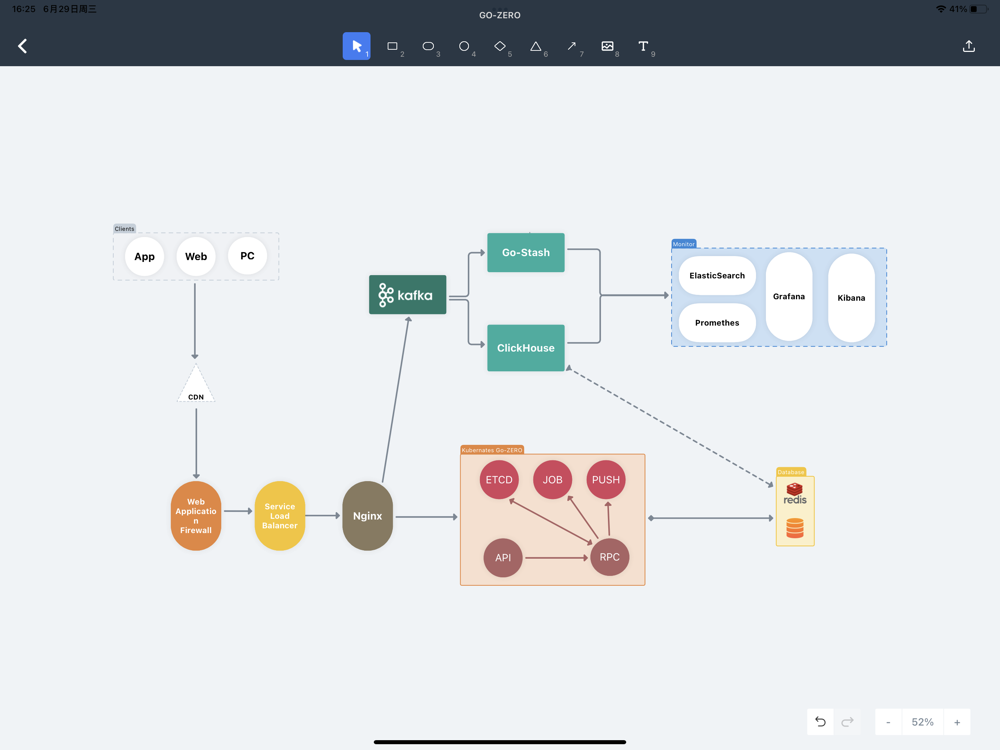The image size is (1000, 750).
Task: Select the PUSH circle
Action: [606, 480]
